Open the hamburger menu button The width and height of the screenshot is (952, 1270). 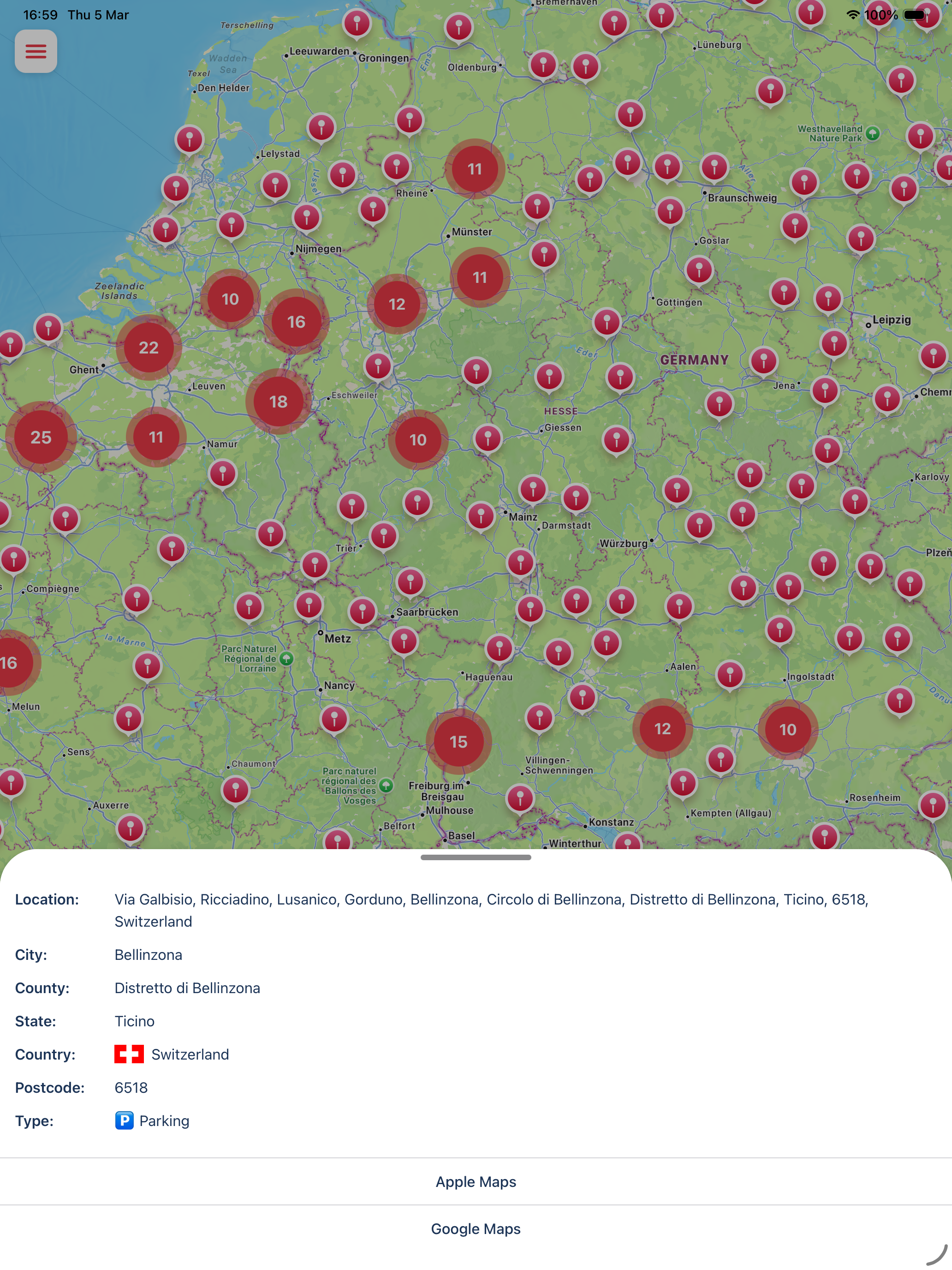tap(36, 52)
